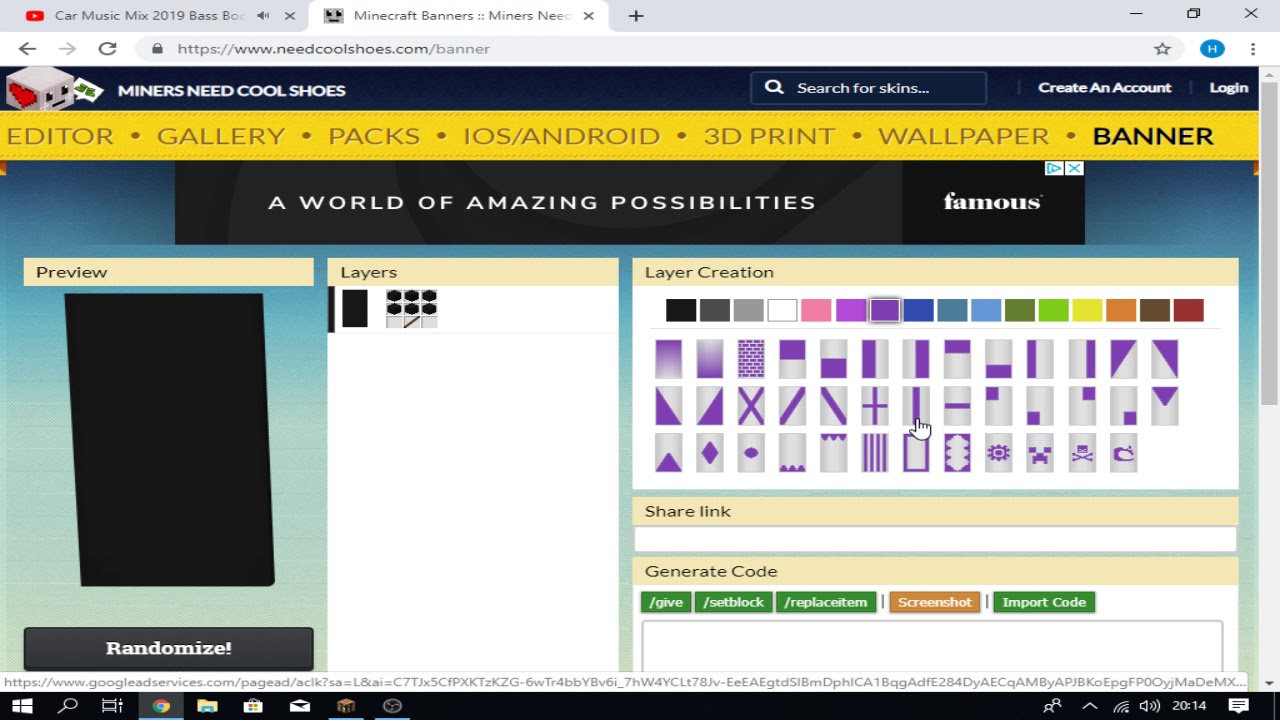The width and height of the screenshot is (1280, 720).
Task: Pick the middle horizontal stripe pattern
Action: click(957, 406)
